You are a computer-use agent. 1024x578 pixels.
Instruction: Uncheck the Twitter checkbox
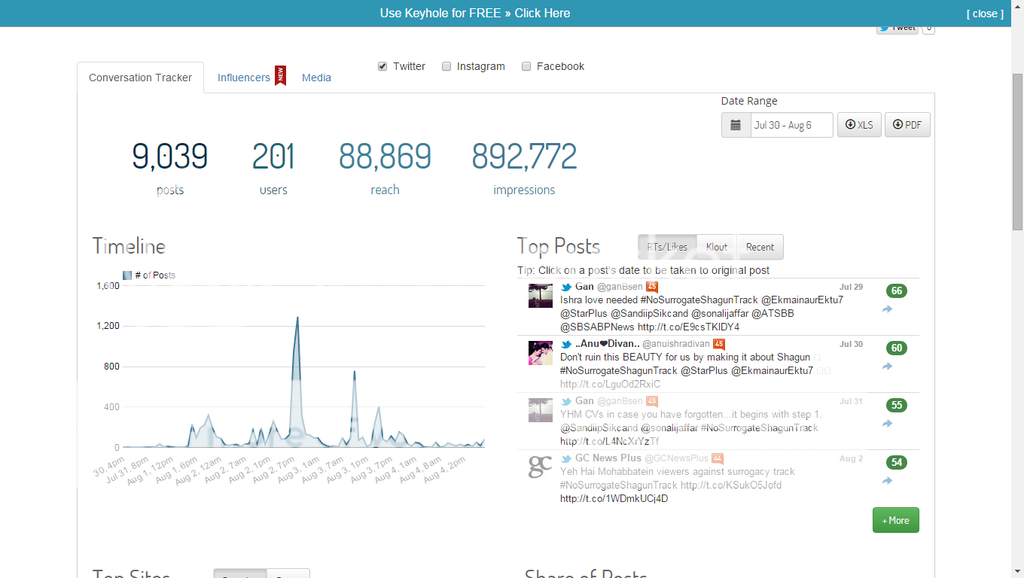coord(382,67)
